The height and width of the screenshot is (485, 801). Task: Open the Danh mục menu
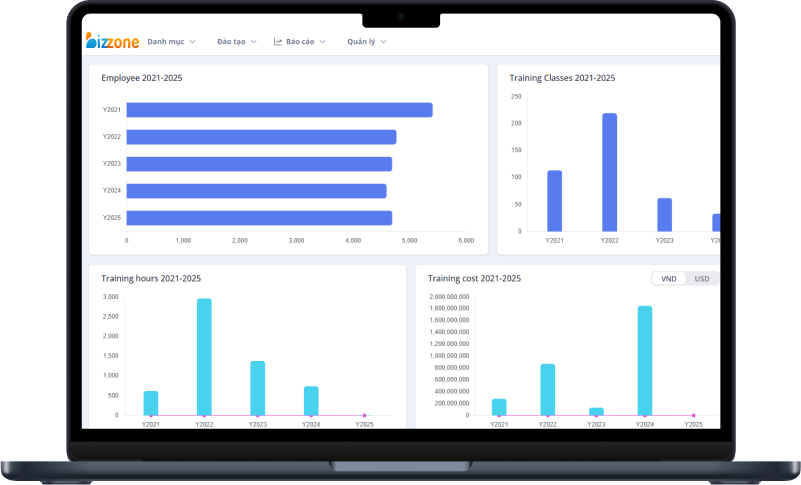tap(171, 42)
